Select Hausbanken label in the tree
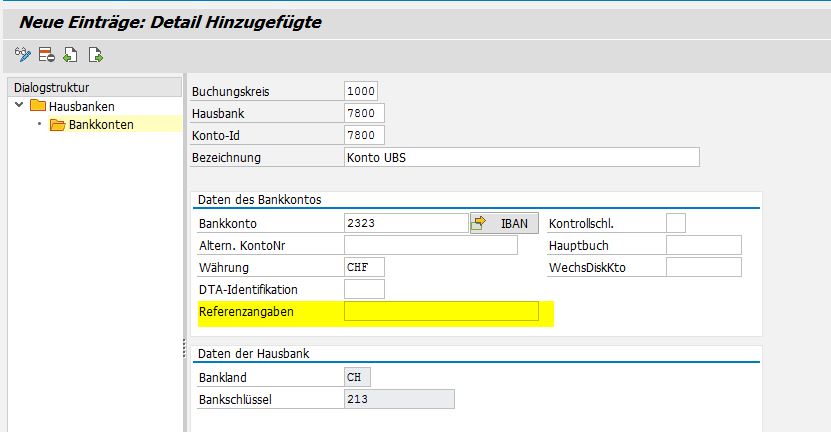 (x=82, y=106)
